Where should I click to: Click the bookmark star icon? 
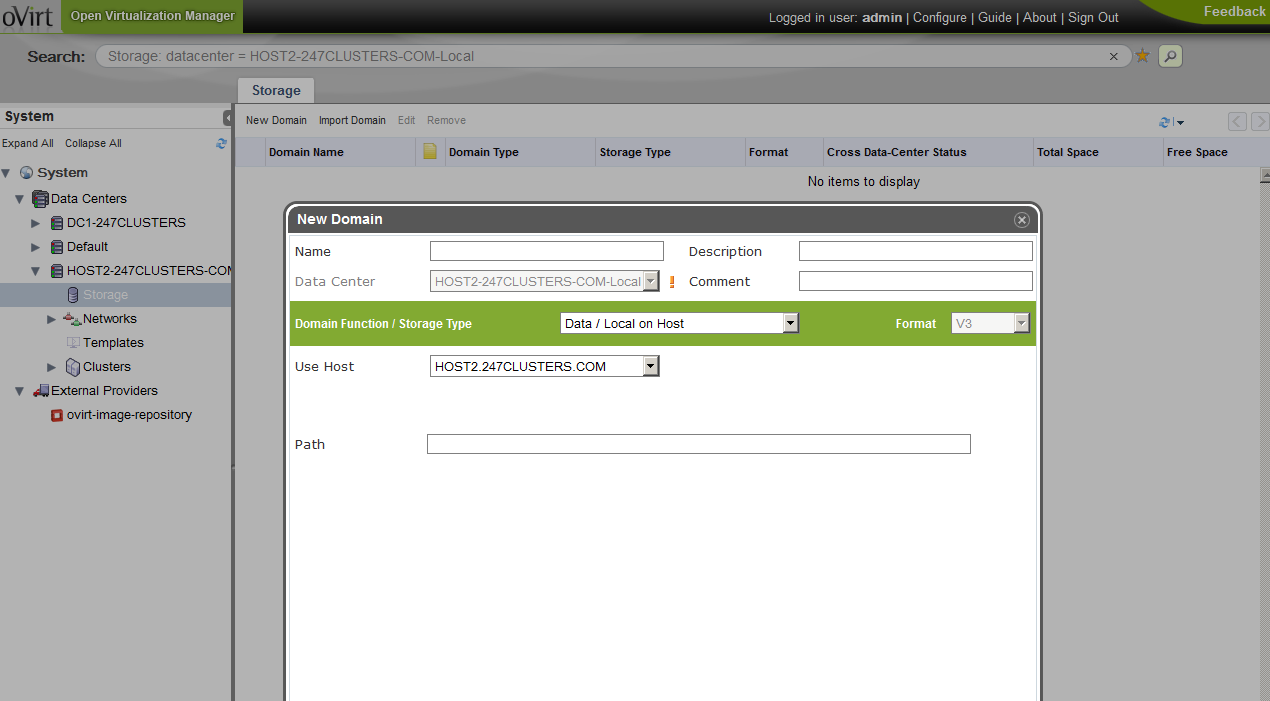(x=1142, y=56)
